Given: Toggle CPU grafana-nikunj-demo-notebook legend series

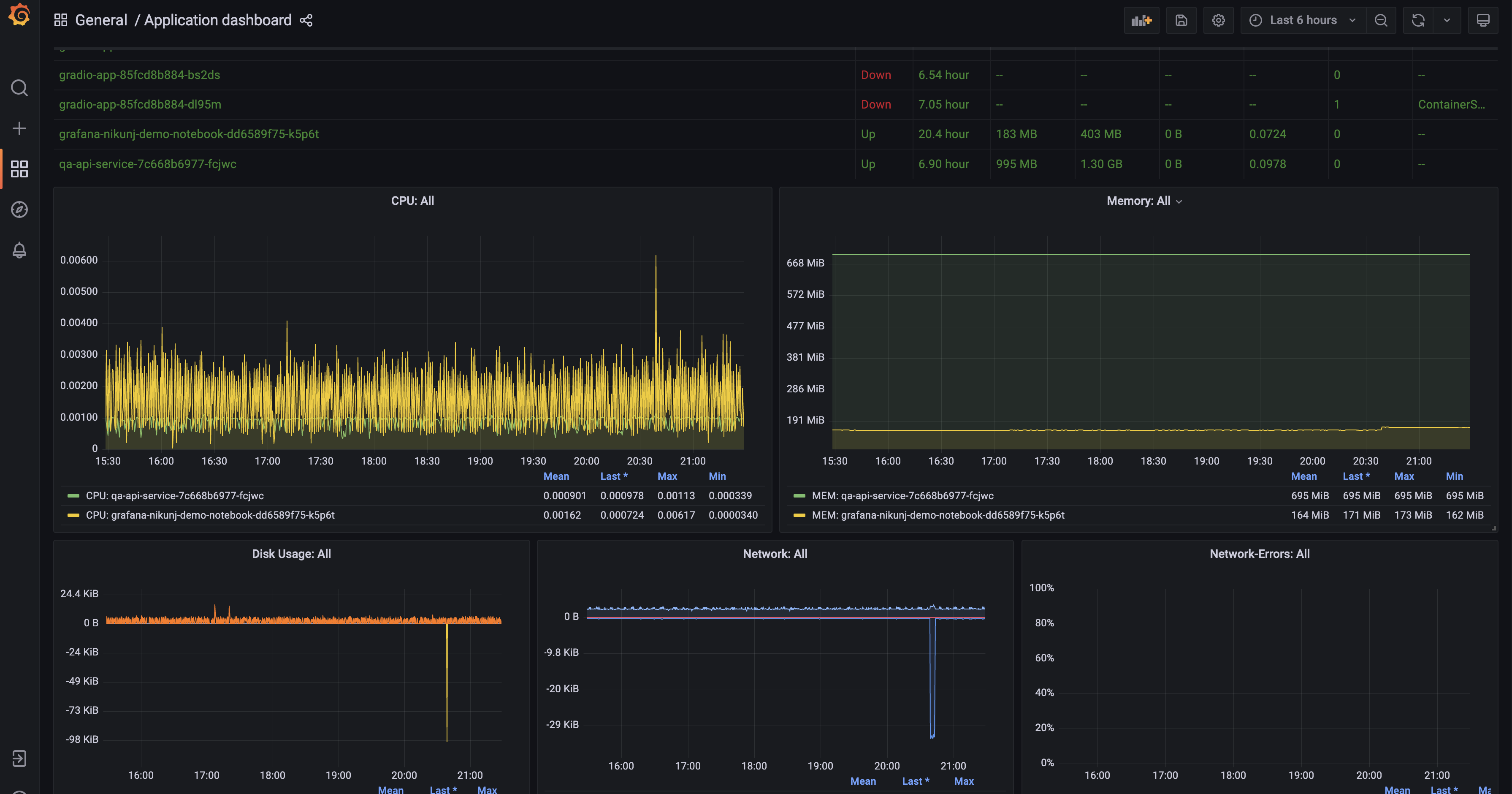Looking at the screenshot, I should 209,515.
